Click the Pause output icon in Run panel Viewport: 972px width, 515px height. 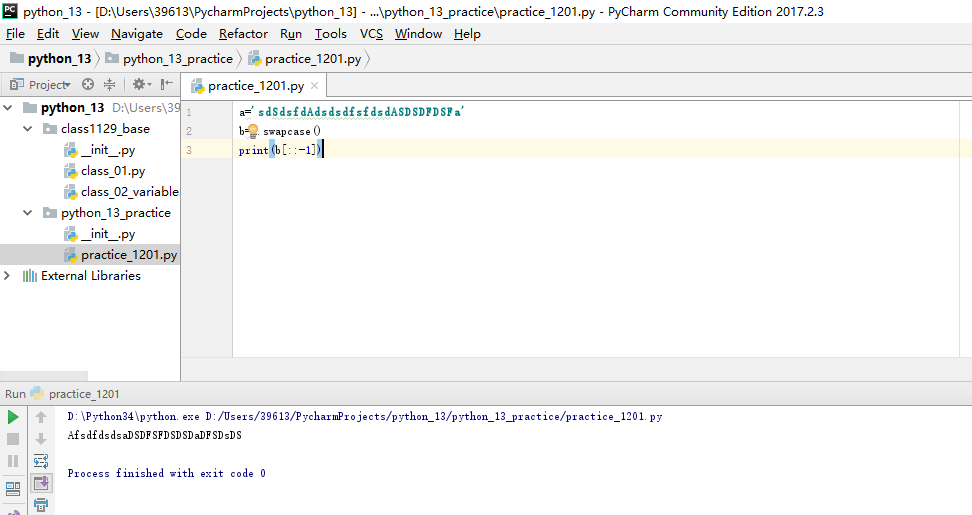click(x=13, y=461)
